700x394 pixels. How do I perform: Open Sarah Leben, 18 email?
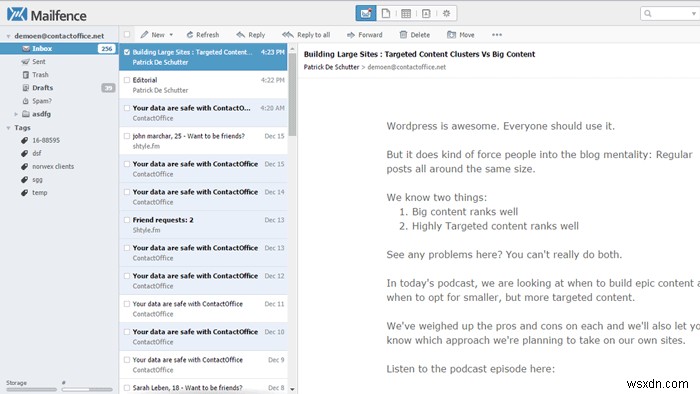coord(203,387)
